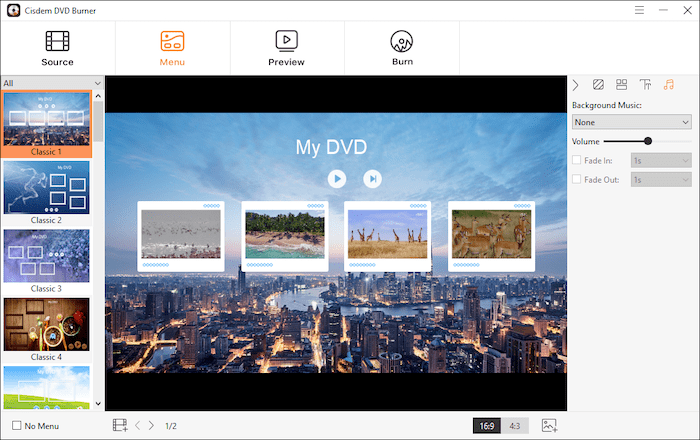Viewport: 700px width, 440px height.
Task: Switch to 4:3 aspect ratio
Action: pyautogui.click(x=515, y=426)
